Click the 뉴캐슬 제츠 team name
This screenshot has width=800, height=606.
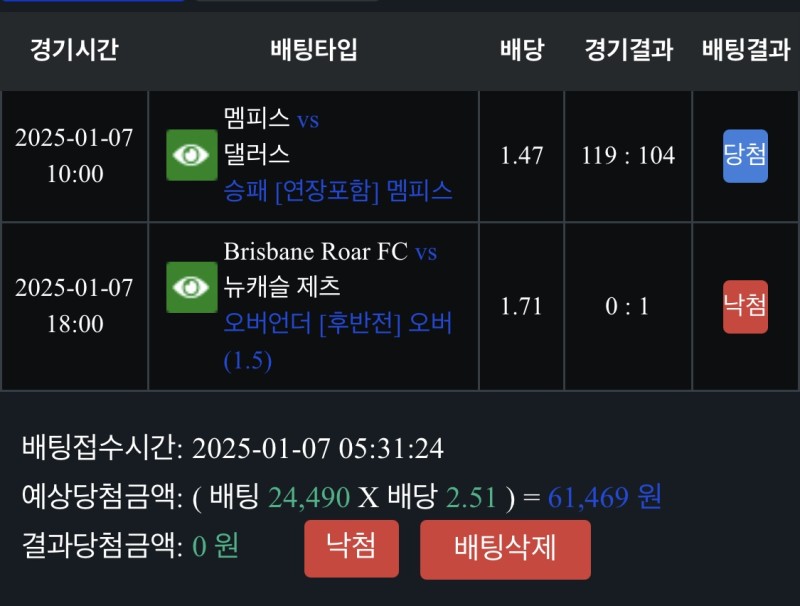282,287
